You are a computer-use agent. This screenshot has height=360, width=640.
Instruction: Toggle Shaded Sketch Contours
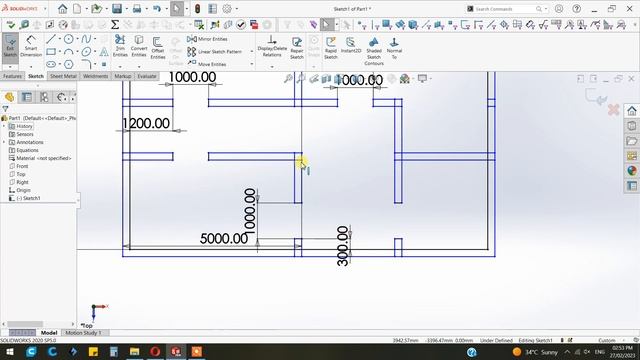pyautogui.click(x=373, y=51)
